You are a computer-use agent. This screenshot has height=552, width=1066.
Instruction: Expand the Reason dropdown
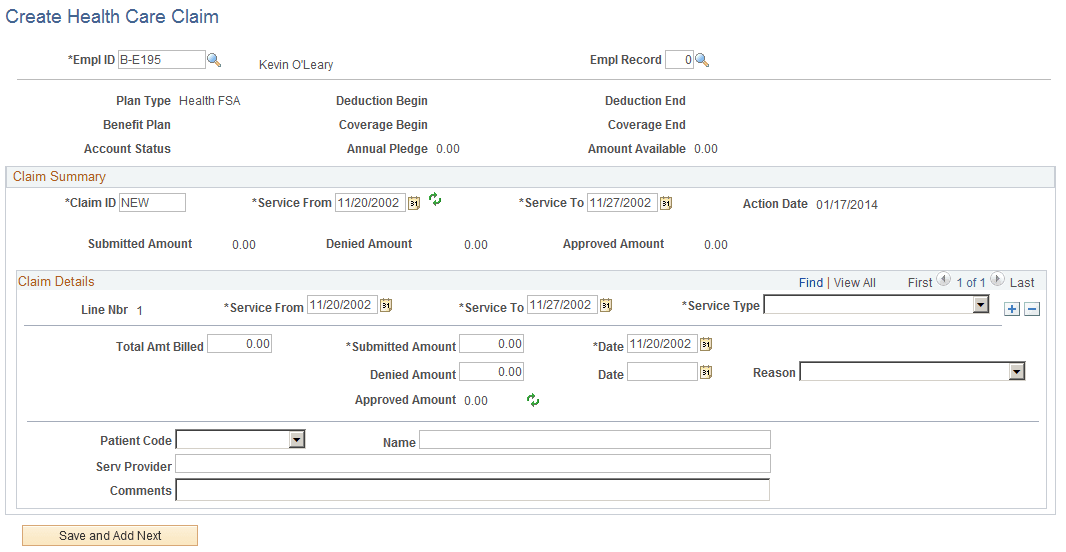(x=1016, y=371)
